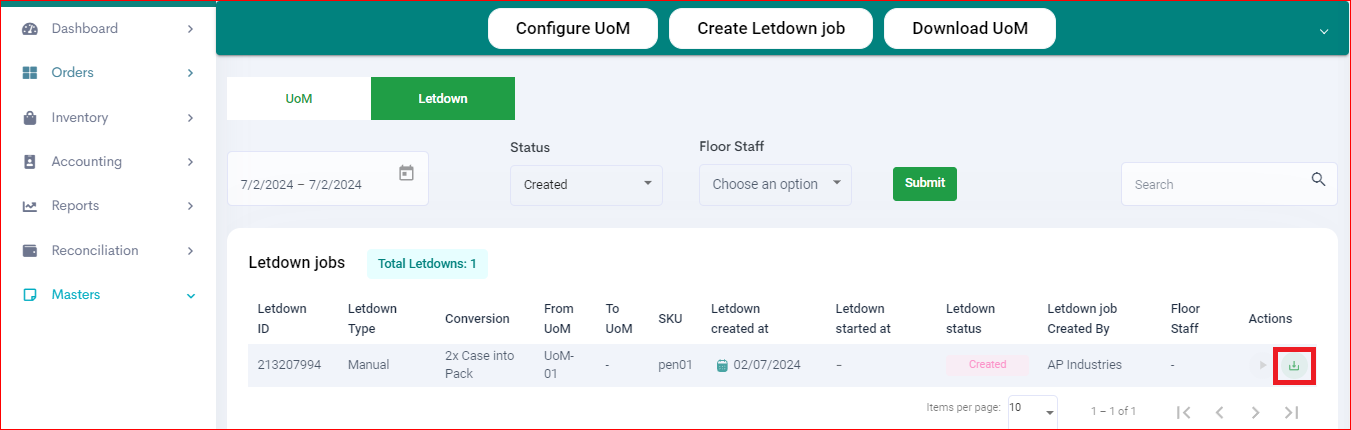1351x430 pixels.
Task: Select the Letdown tab
Action: coord(443,99)
